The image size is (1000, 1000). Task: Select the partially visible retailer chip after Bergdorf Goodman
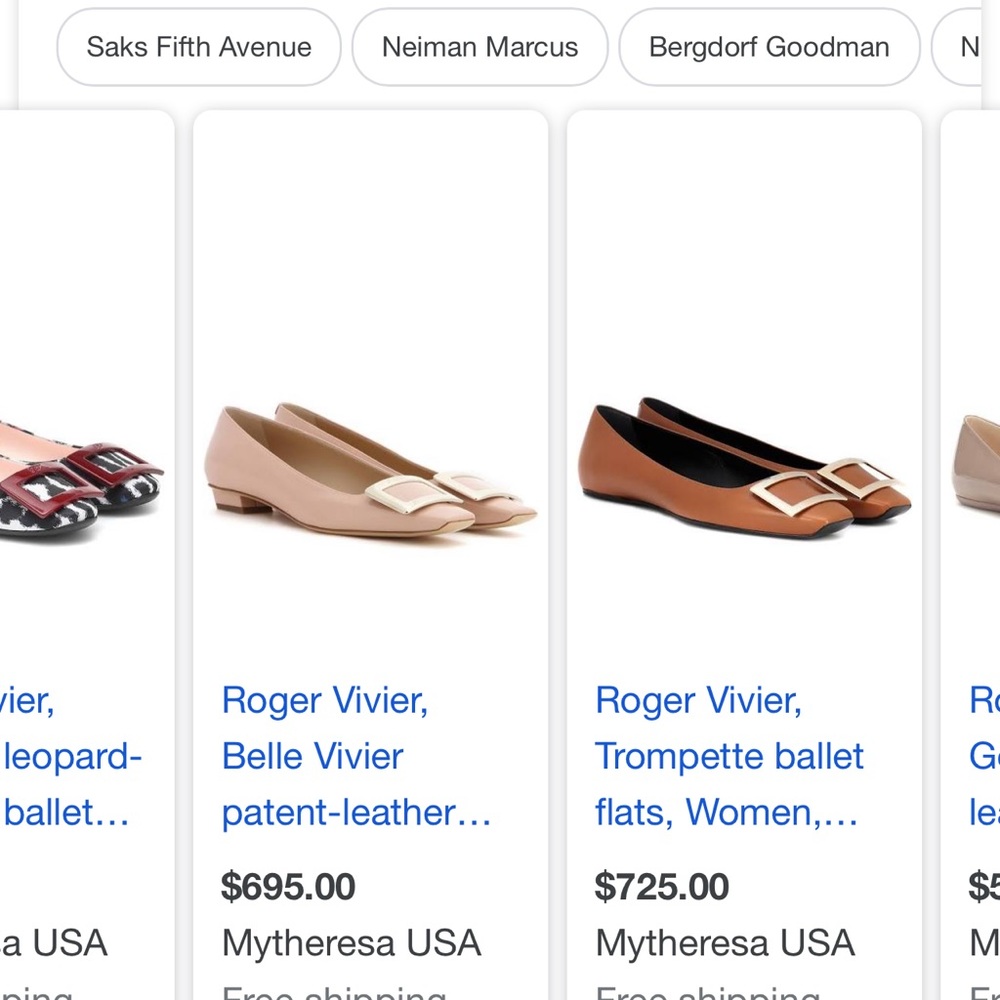pyautogui.click(x=975, y=47)
